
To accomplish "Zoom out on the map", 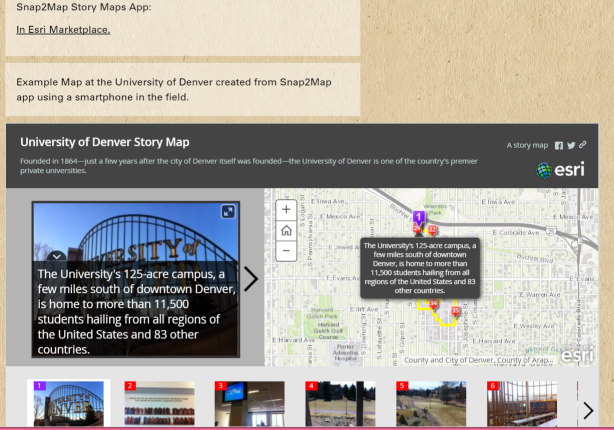I will coord(286,251).
